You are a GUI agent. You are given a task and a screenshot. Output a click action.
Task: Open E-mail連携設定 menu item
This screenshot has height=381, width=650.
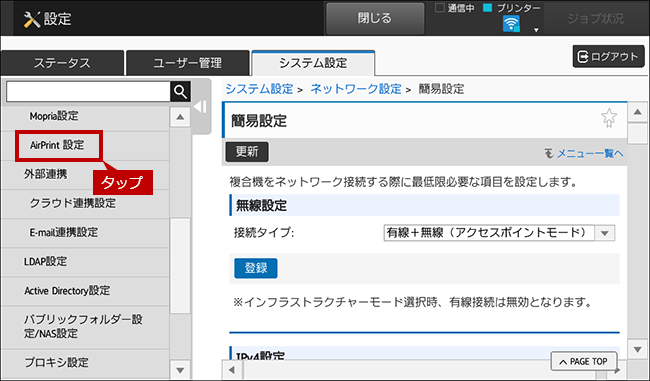coord(85,233)
